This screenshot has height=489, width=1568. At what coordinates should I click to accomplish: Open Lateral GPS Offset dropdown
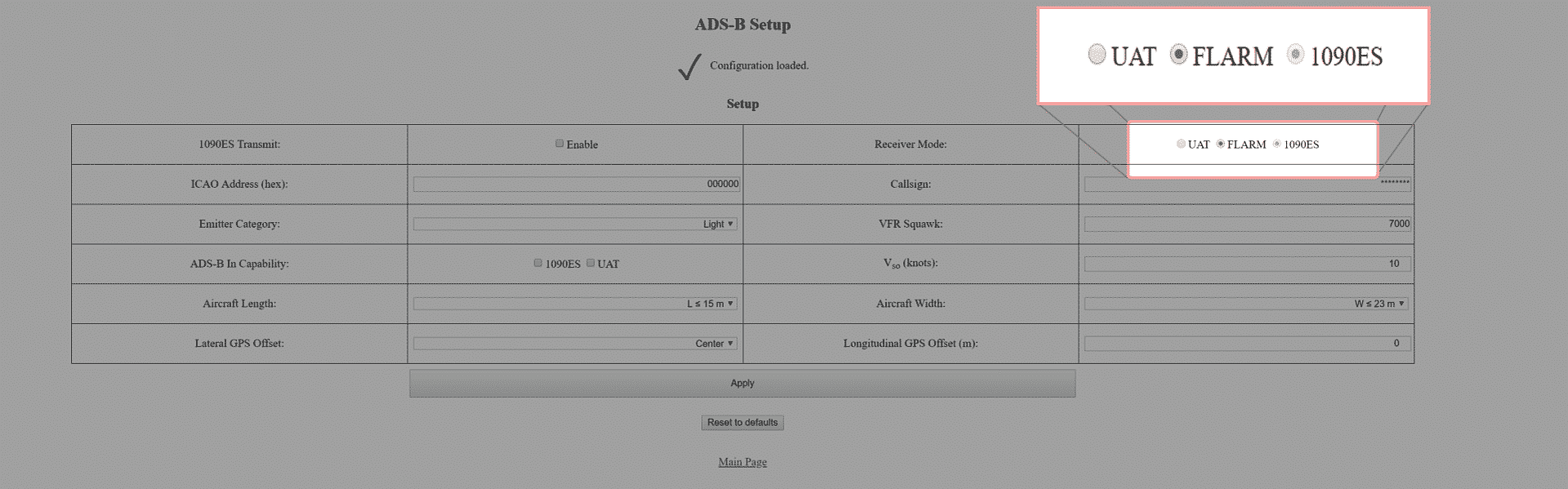(575, 344)
